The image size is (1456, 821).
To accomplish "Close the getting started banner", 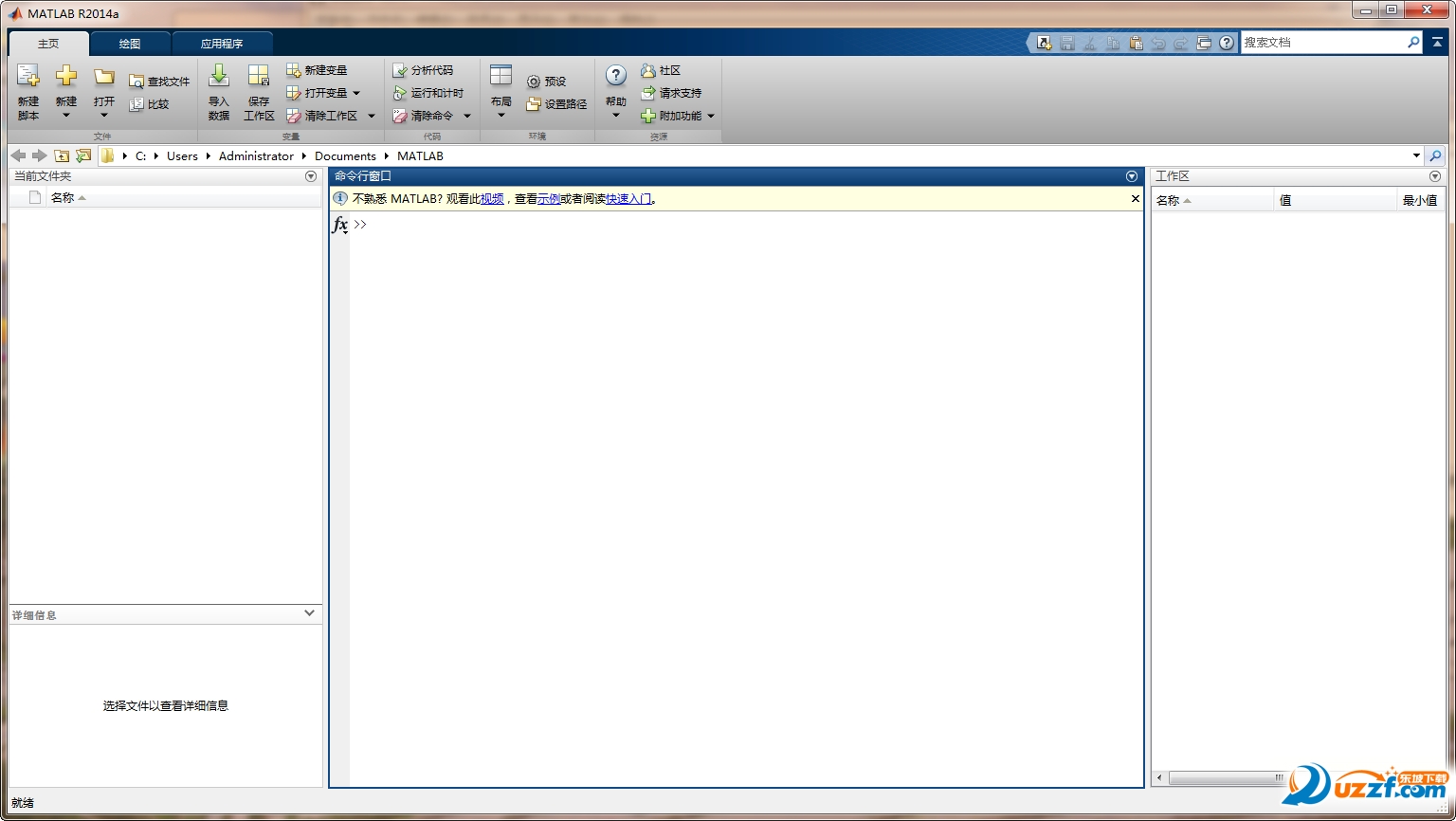I will (x=1135, y=199).
